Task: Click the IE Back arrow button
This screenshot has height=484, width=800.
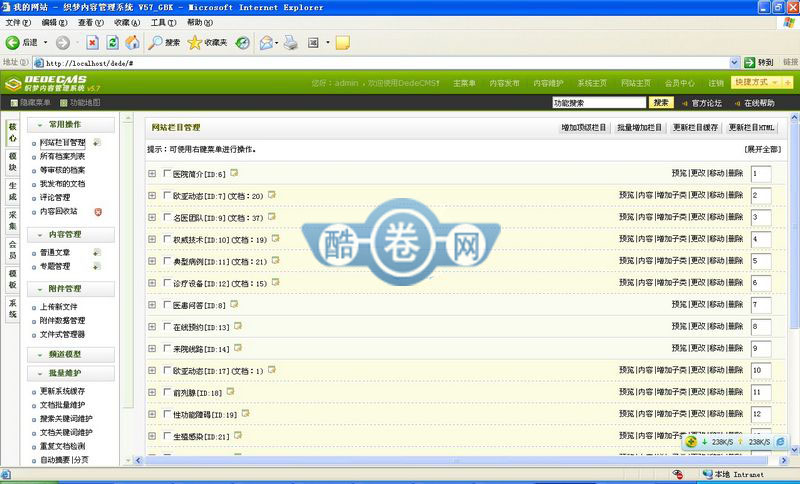Action: 13,43
